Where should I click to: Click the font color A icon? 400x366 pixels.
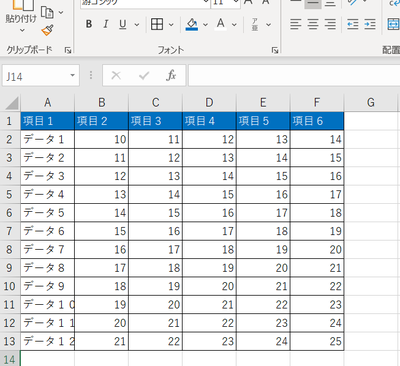220,24
